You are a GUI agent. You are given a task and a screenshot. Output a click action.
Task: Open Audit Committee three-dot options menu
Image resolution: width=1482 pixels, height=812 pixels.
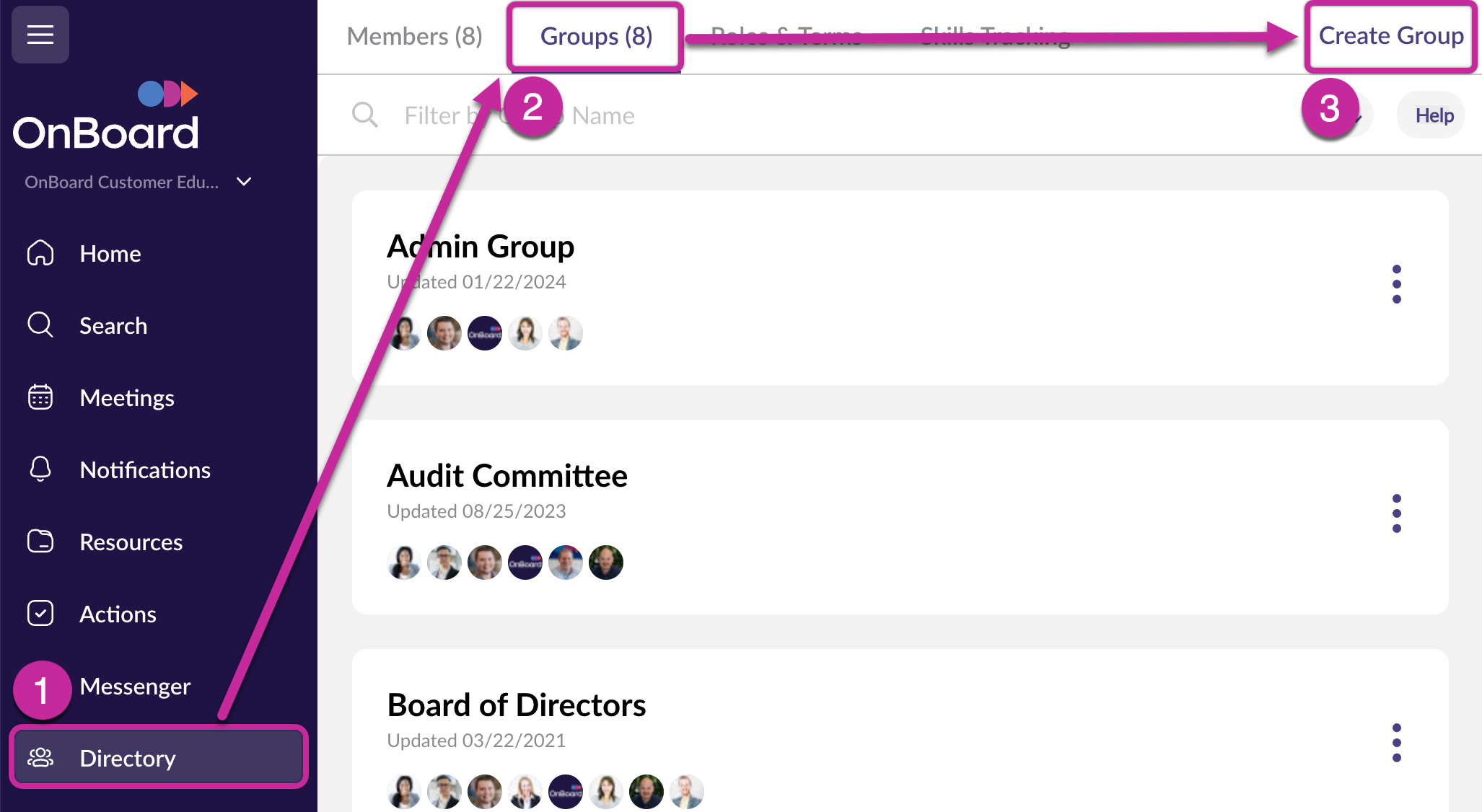1396,513
